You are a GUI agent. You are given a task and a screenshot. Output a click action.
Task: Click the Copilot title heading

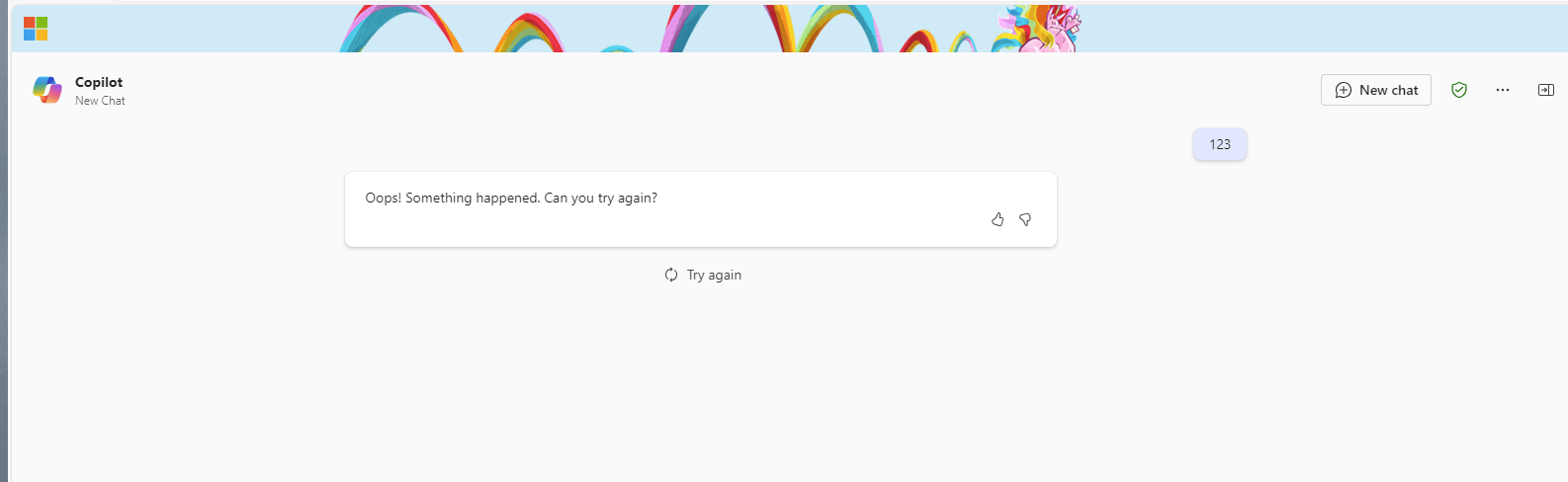(99, 82)
